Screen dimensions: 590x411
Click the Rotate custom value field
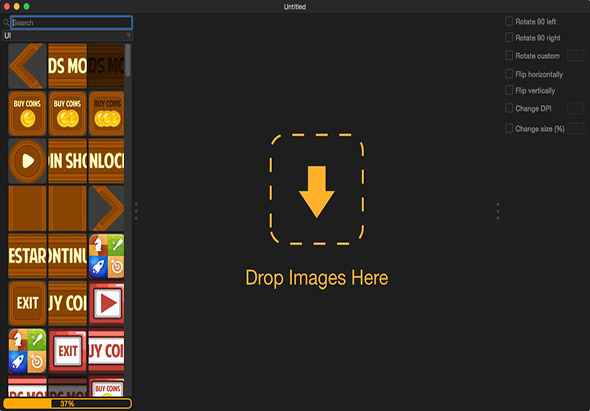[x=576, y=56]
